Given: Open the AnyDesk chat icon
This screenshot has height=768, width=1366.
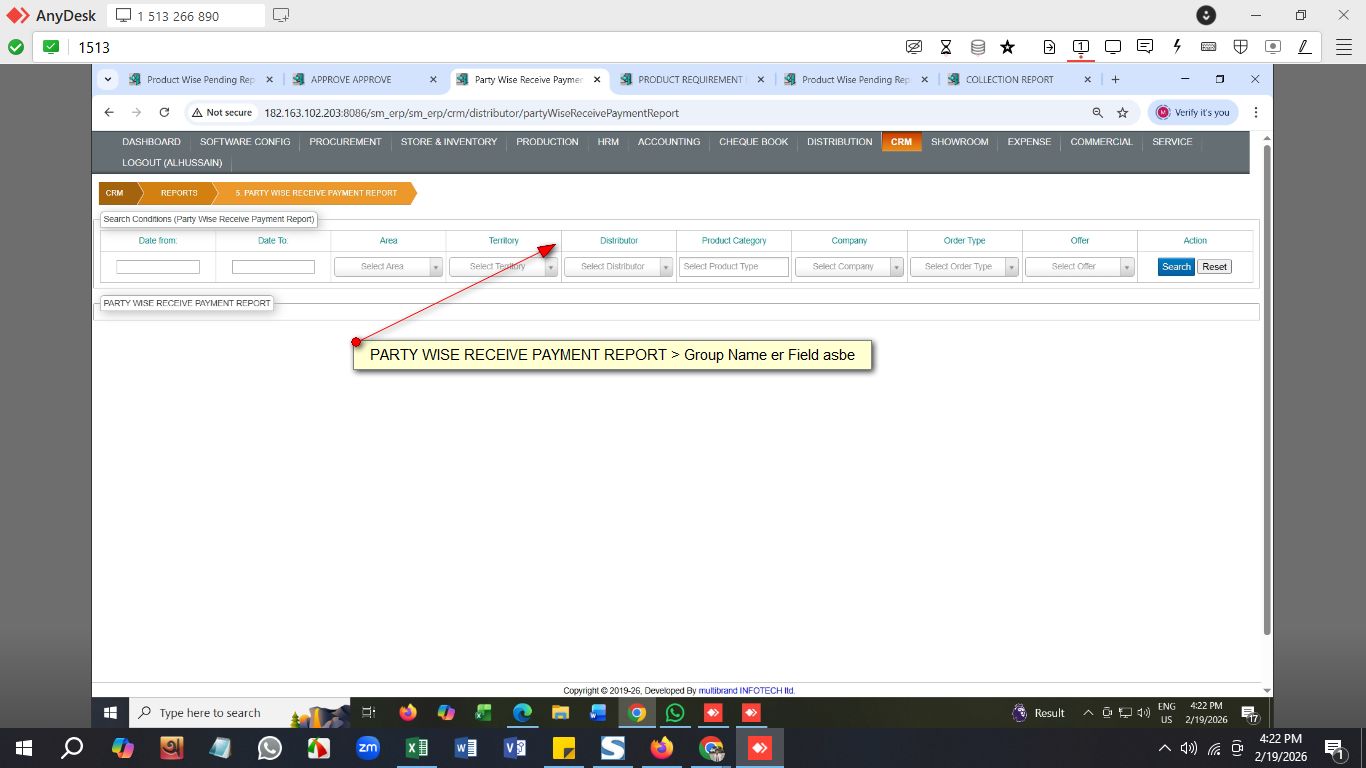Looking at the screenshot, I should click(x=1145, y=47).
